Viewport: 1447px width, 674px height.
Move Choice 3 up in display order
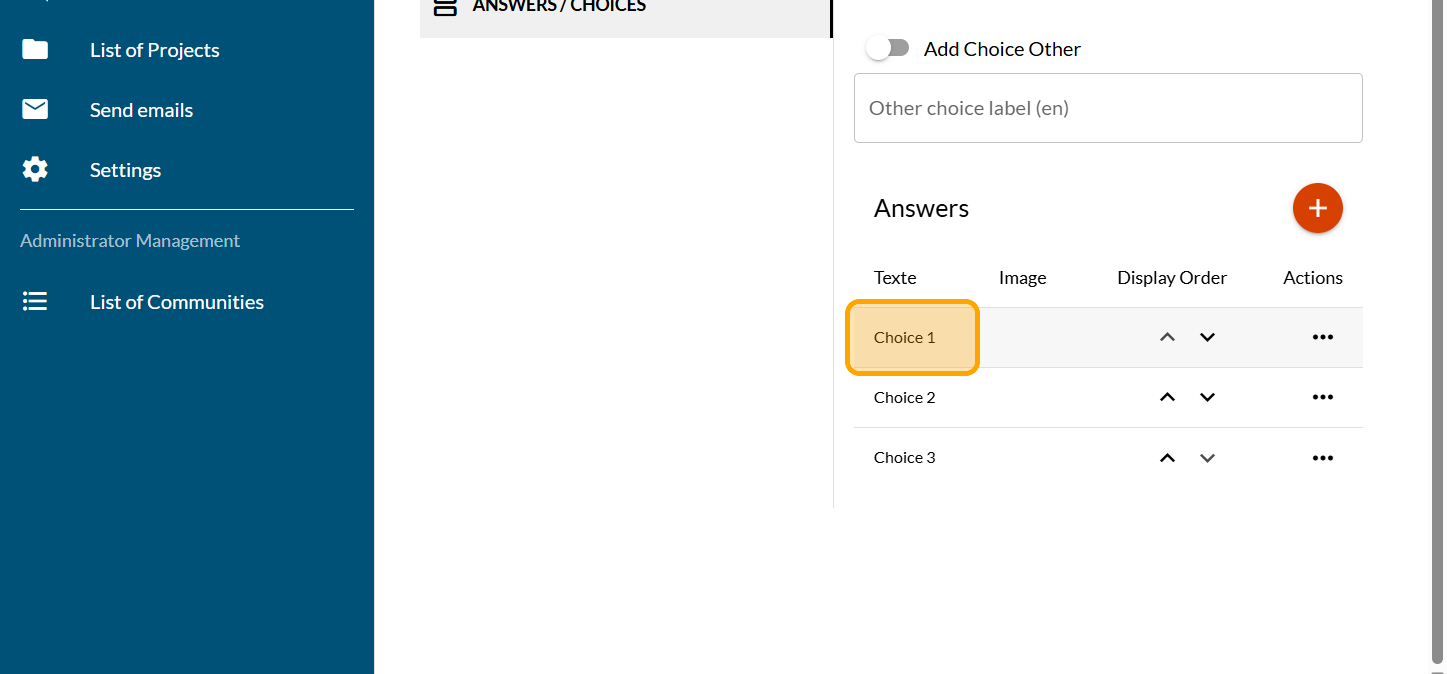tap(1167, 458)
